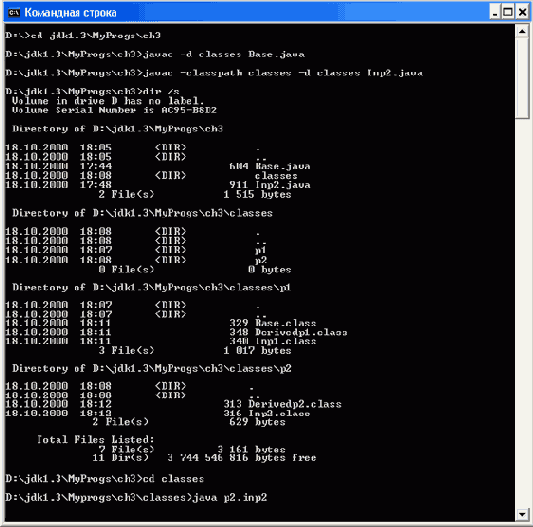The height and width of the screenshot is (527, 533).
Task: Click the vertical scrollbar thumb
Action: tap(522, 79)
